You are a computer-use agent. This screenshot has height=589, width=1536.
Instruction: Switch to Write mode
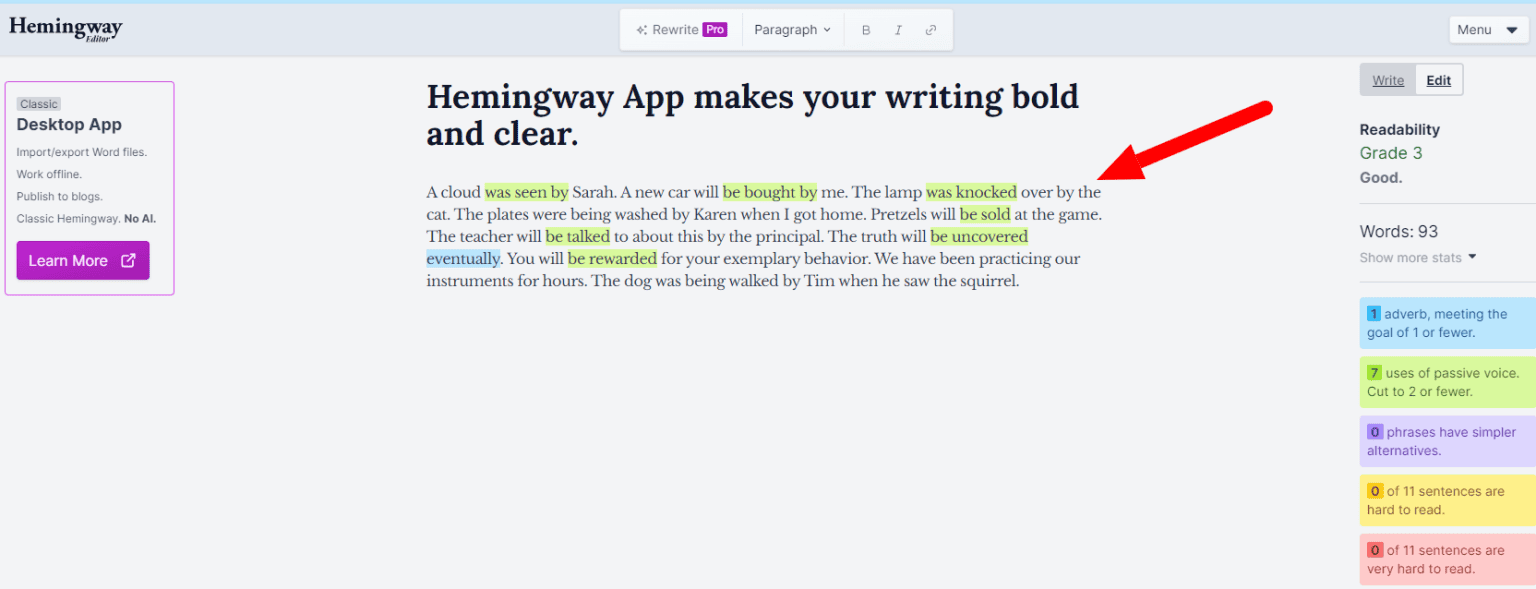[1387, 80]
